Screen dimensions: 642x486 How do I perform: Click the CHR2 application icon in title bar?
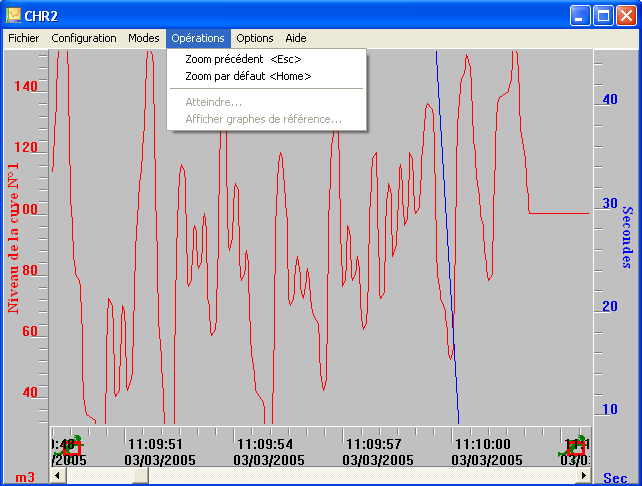point(13,16)
